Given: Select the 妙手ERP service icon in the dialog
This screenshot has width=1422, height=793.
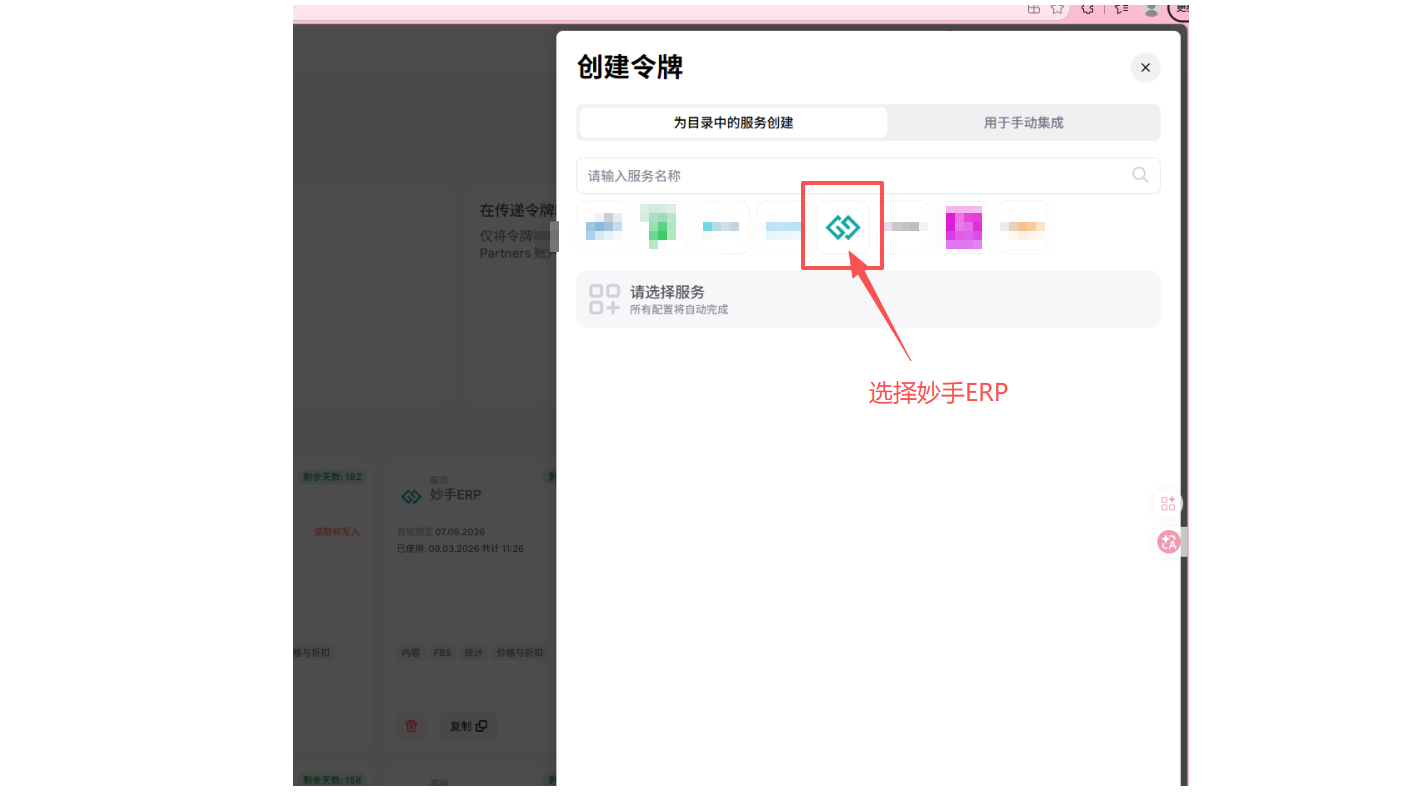Looking at the screenshot, I should [x=843, y=227].
